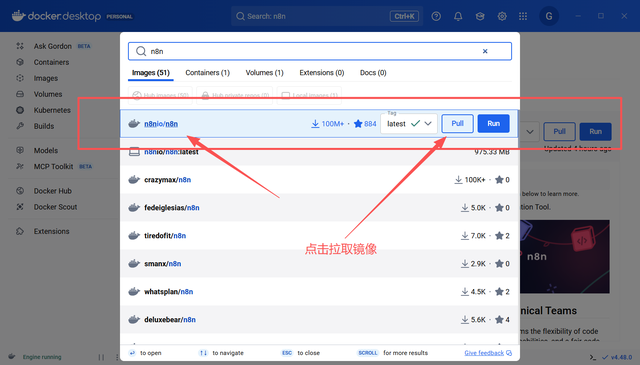Click the top Search: n8n bar
Viewport: 640px width, 365px height.
click(x=327, y=16)
